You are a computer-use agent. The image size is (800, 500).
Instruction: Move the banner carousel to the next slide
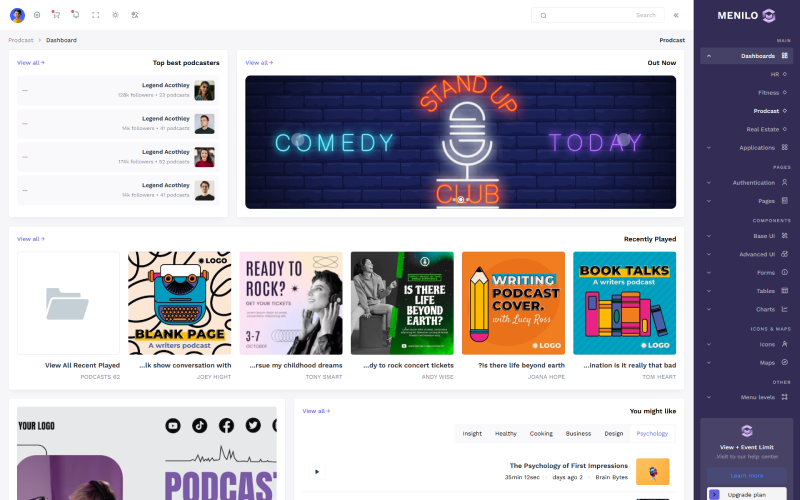coord(623,141)
